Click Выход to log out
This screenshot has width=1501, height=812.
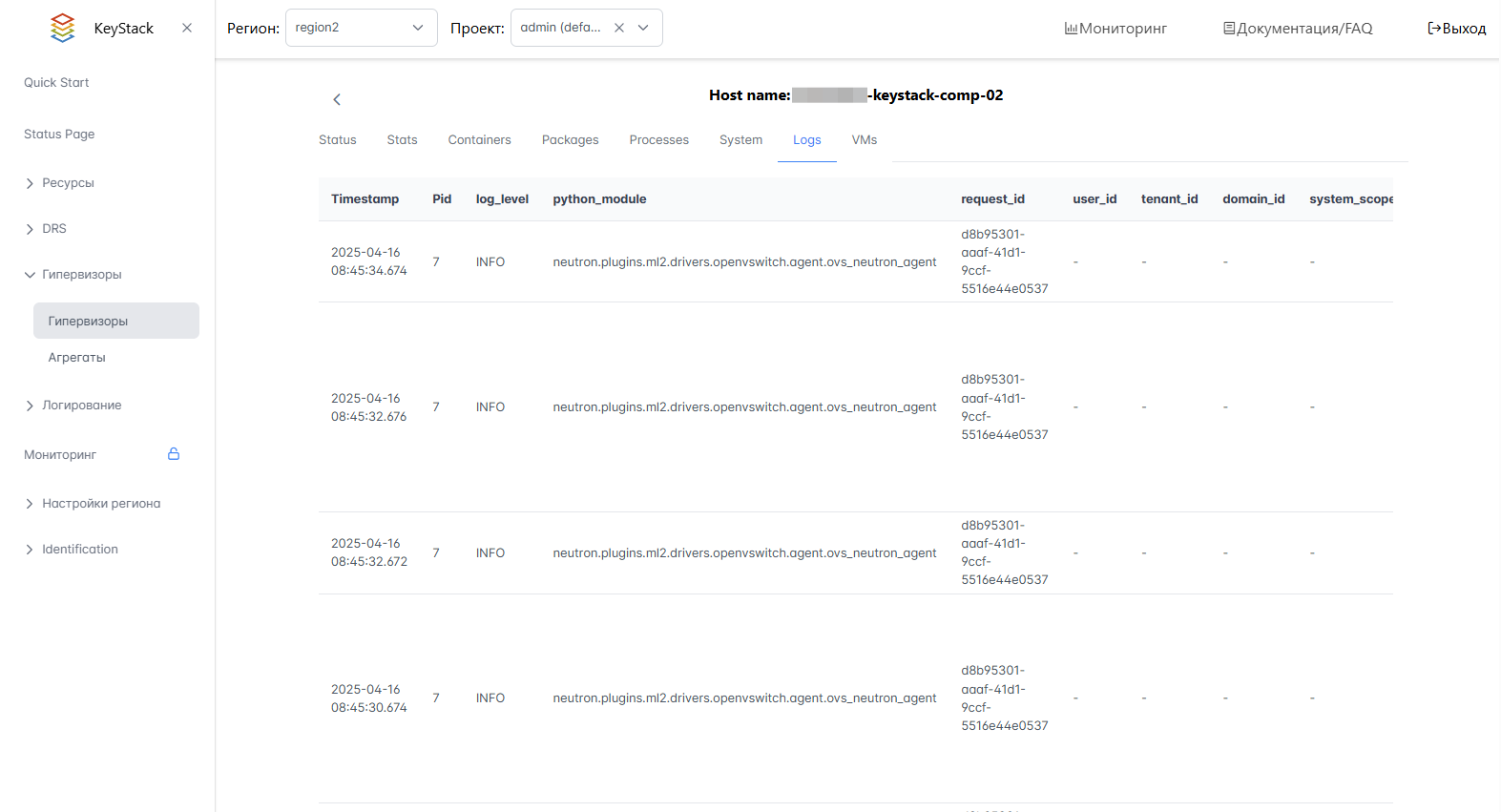click(x=1456, y=29)
